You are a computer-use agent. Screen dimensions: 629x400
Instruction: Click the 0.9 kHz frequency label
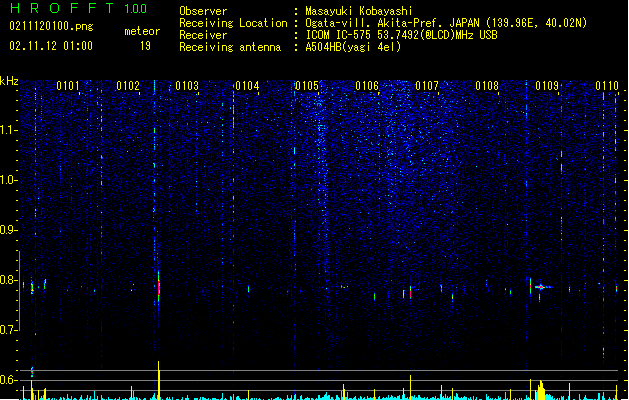coord(8,230)
